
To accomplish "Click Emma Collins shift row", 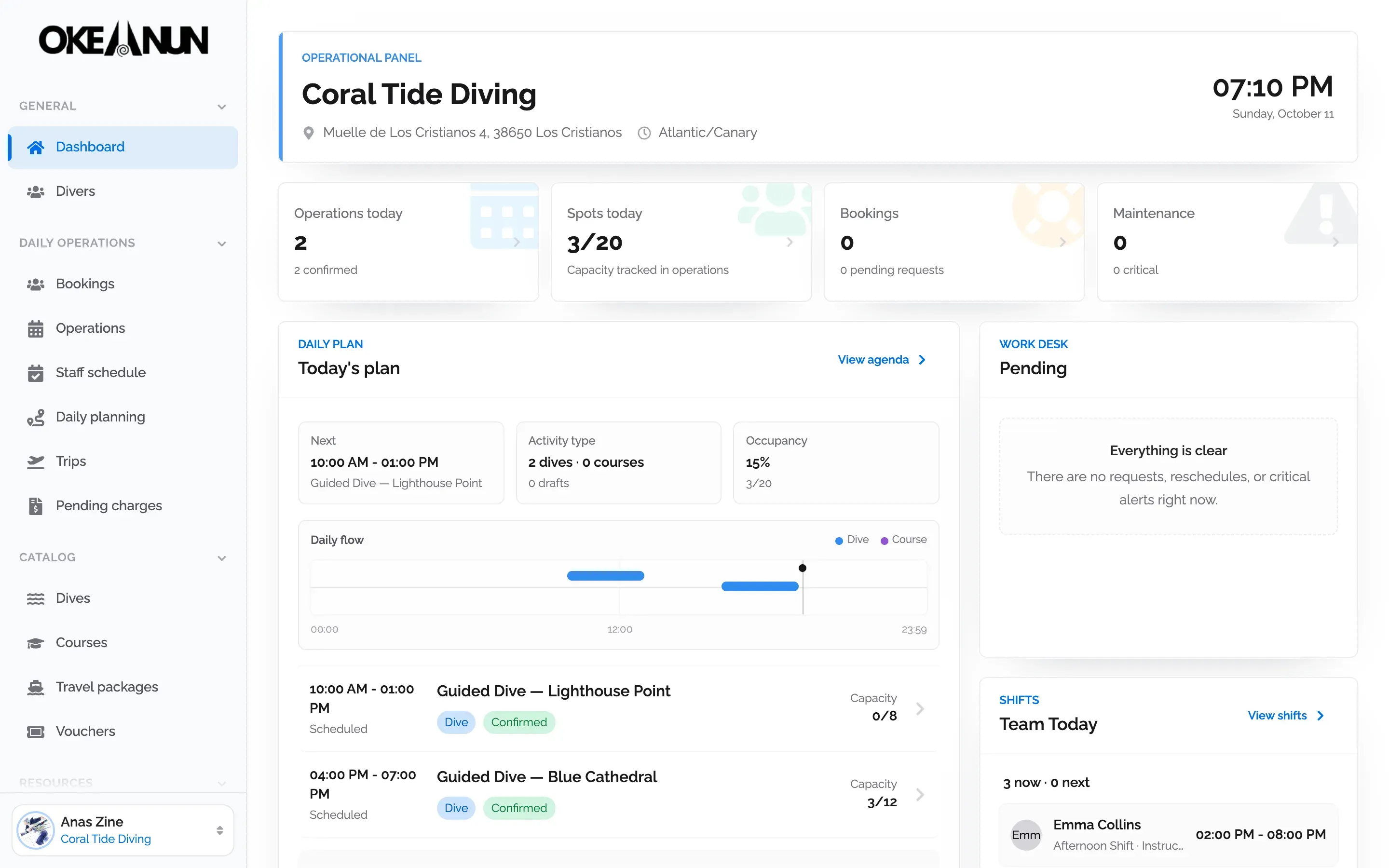I will point(1168,835).
